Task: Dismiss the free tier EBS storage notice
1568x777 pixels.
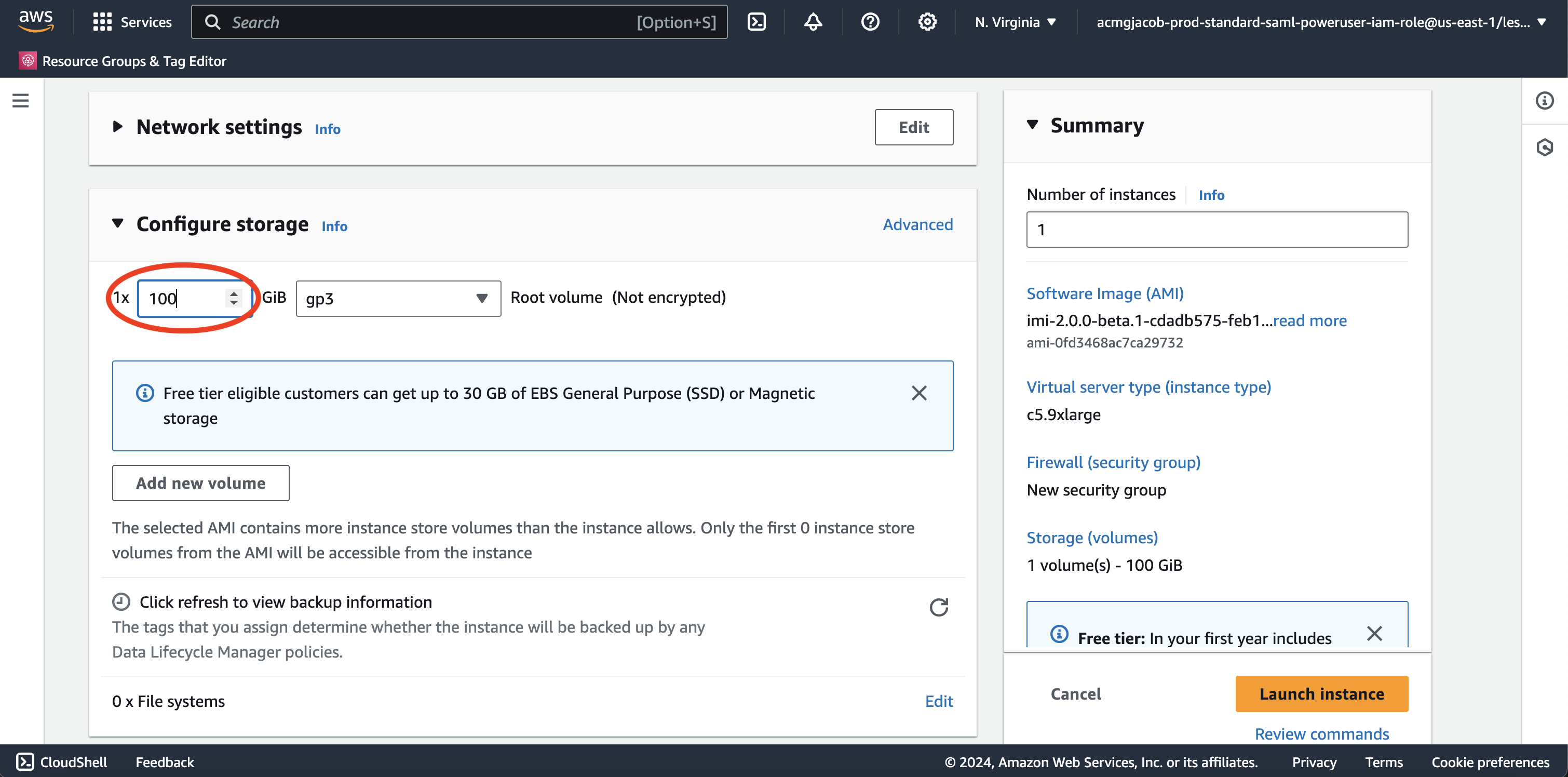Action: point(919,393)
